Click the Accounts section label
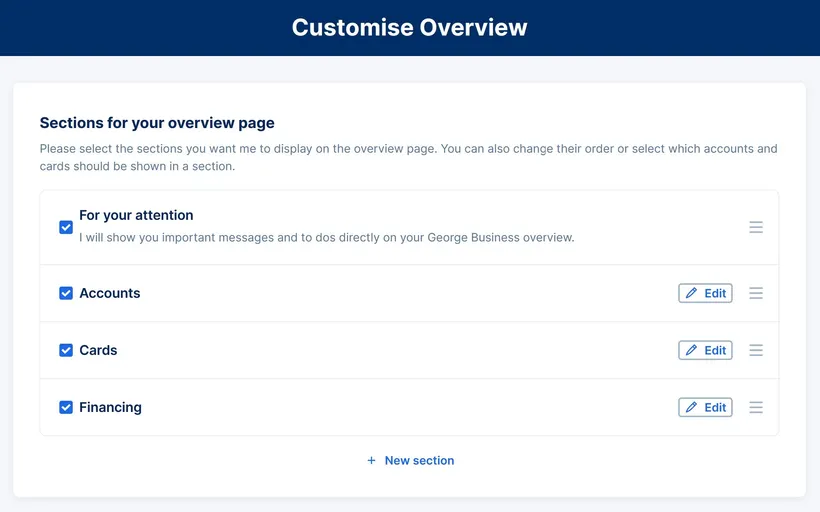 click(110, 293)
